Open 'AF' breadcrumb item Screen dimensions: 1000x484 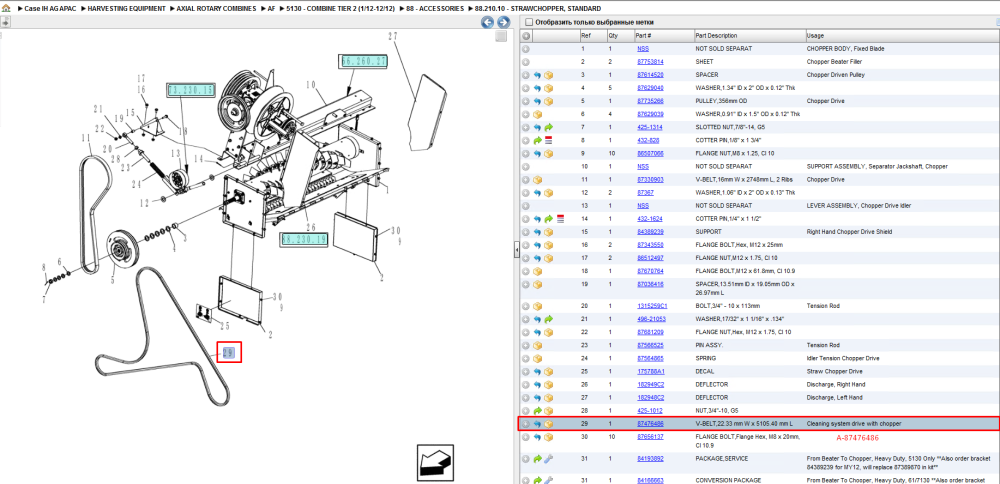tap(272, 9)
